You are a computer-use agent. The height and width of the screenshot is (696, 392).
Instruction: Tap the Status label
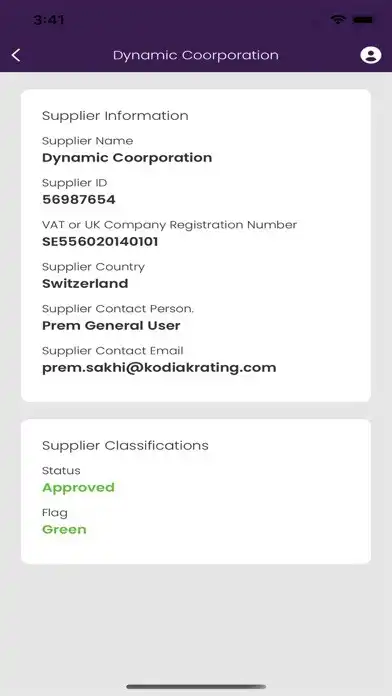pos(61,471)
